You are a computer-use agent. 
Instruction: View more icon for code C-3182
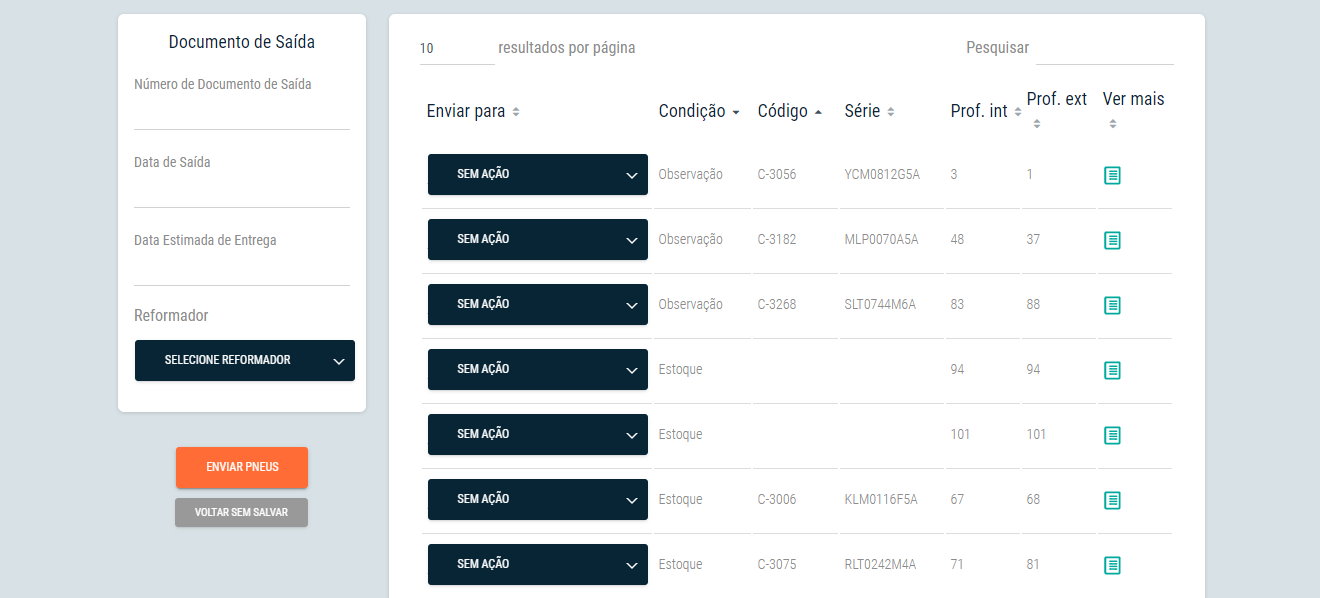[1112, 240]
